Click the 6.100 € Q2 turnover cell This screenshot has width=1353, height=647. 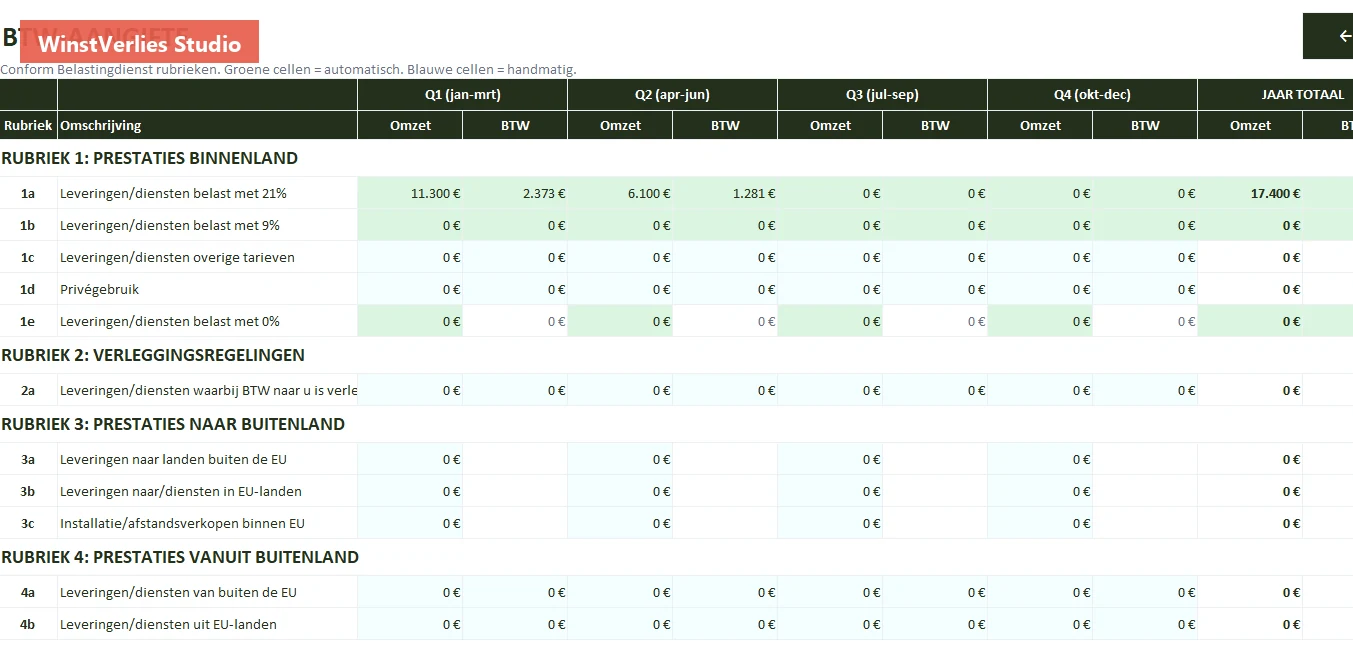tap(620, 193)
